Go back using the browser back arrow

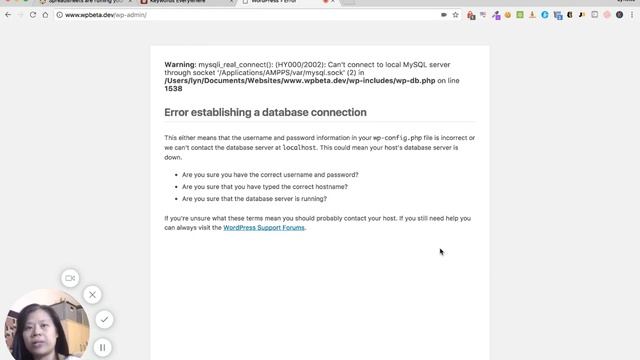click(8, 15)
